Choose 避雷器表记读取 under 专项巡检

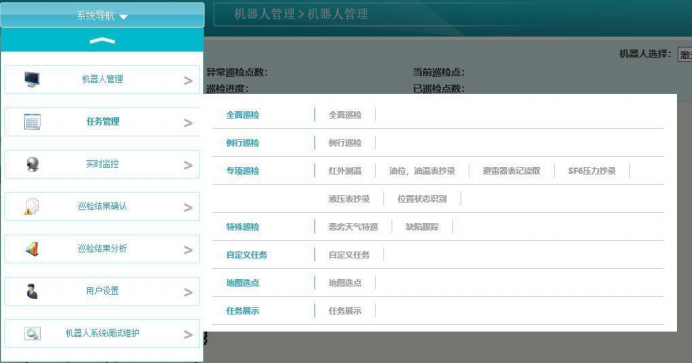[x=511, y=171]
